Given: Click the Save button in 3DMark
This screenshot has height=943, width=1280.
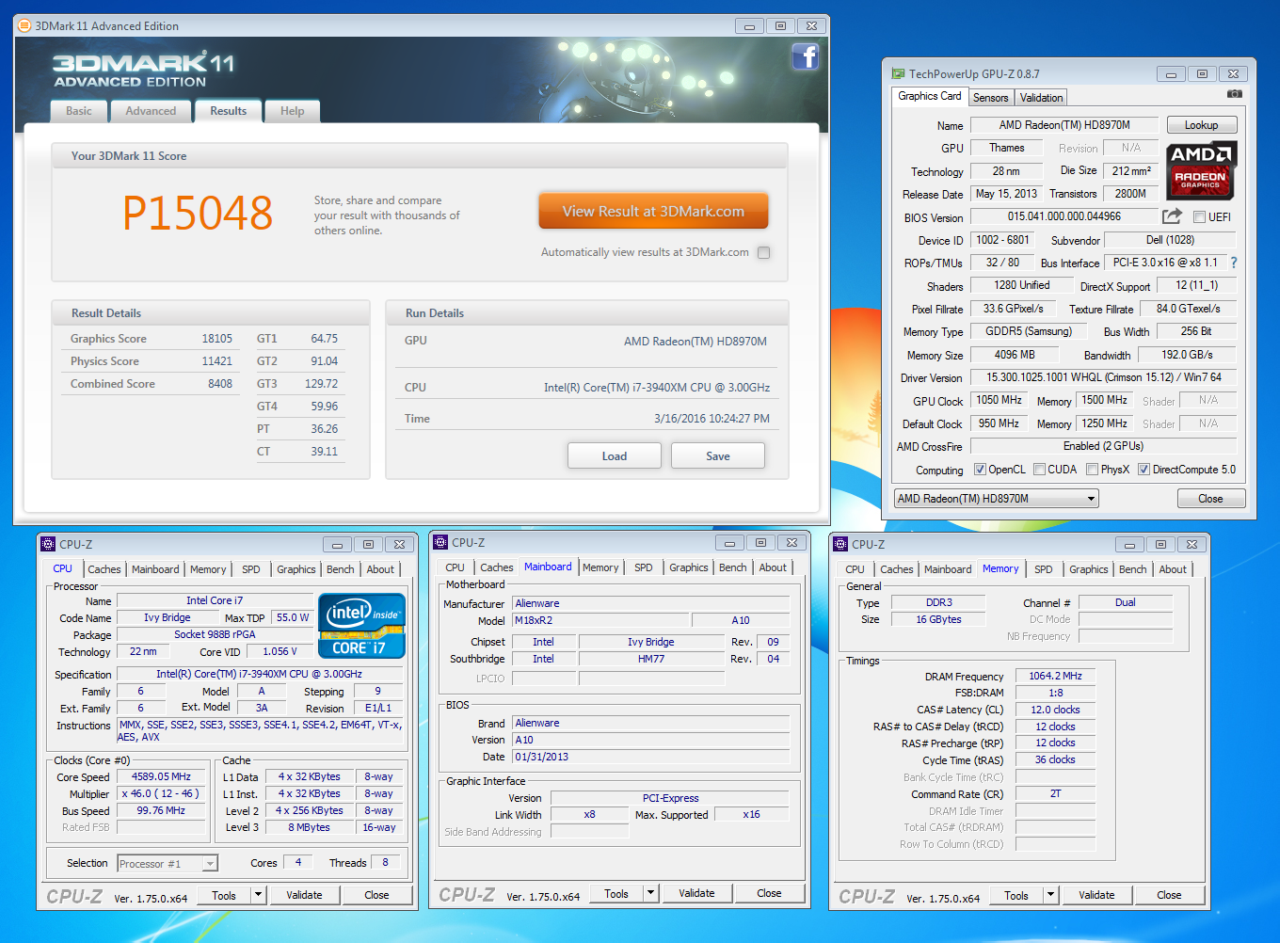Looking at the screenshot, I should point(718,456).
